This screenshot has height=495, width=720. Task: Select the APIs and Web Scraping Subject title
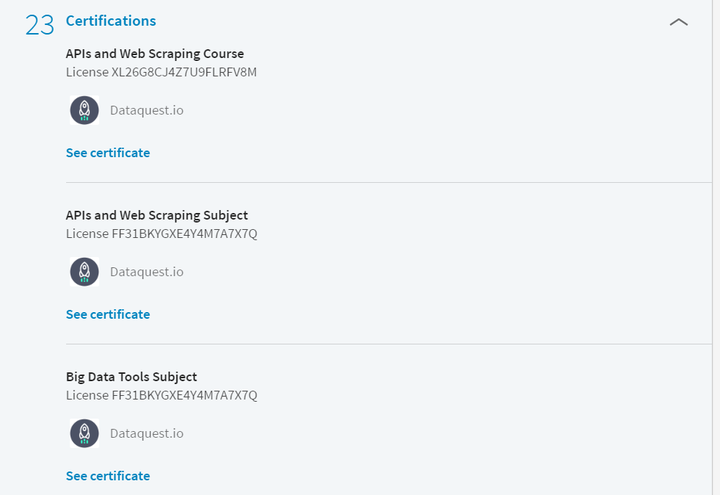coord(157,215)
